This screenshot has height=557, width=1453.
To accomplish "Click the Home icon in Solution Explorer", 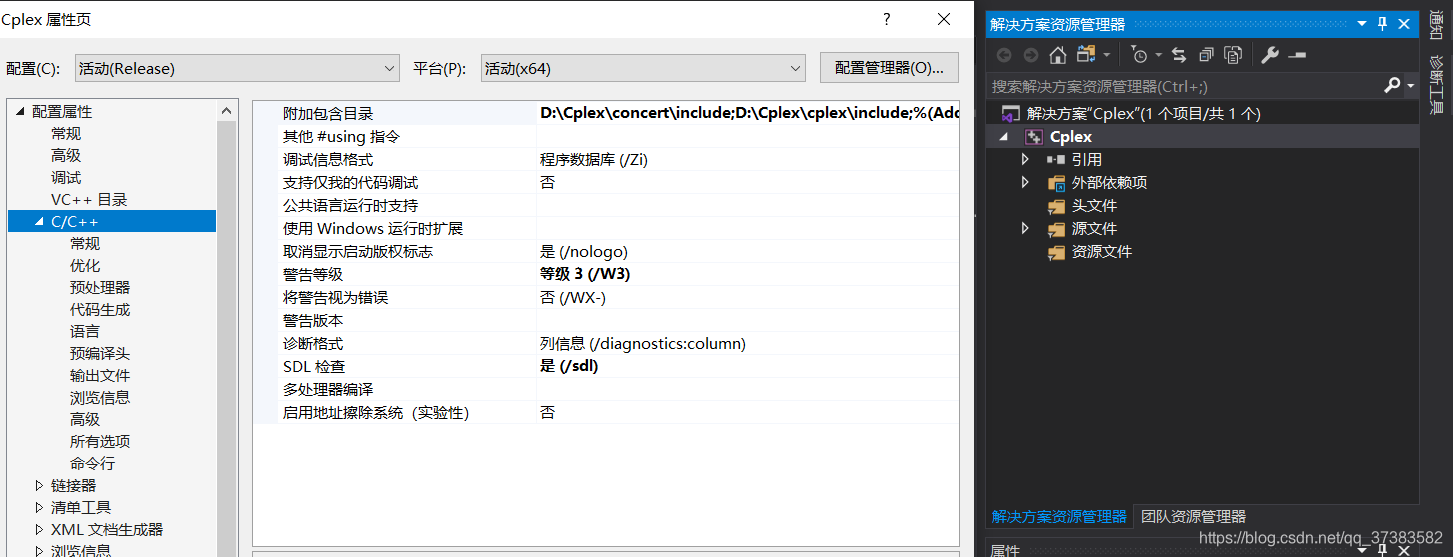I will 1058,55.
